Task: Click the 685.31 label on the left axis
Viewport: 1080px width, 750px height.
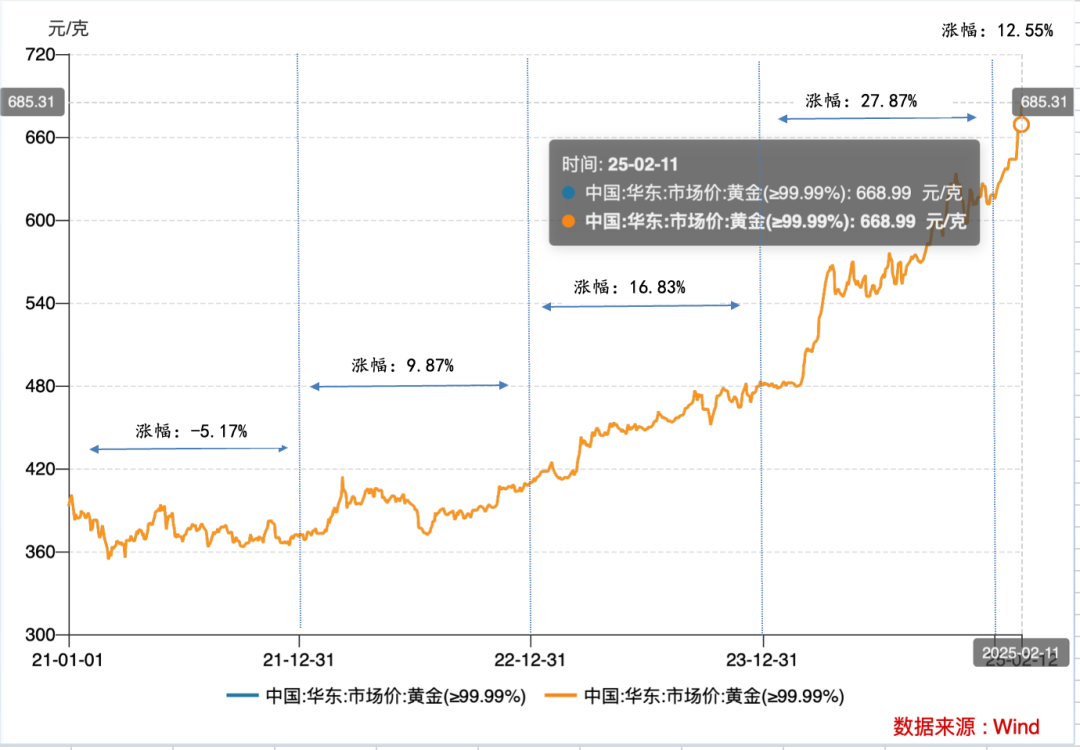Action: tap(32, 102)
